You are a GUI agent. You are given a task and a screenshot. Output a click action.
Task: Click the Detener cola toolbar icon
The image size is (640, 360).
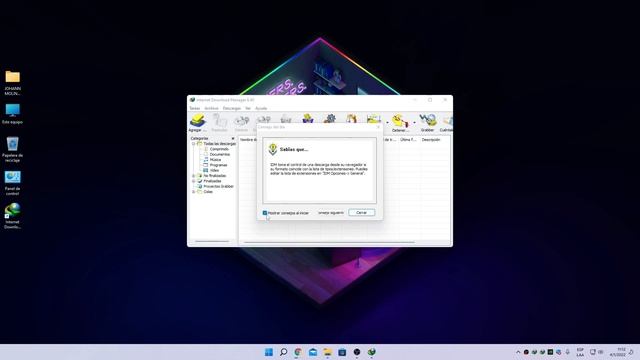pos(400,122)
